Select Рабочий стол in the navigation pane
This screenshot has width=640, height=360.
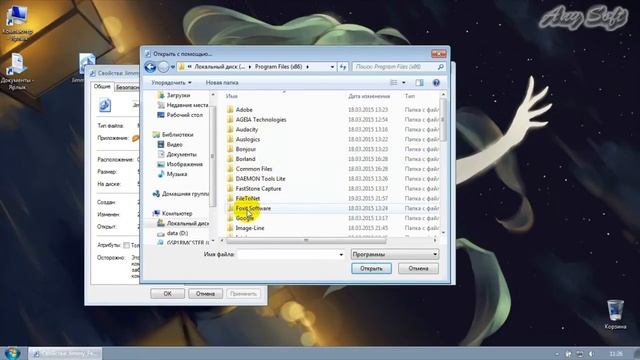pos(180,115)
